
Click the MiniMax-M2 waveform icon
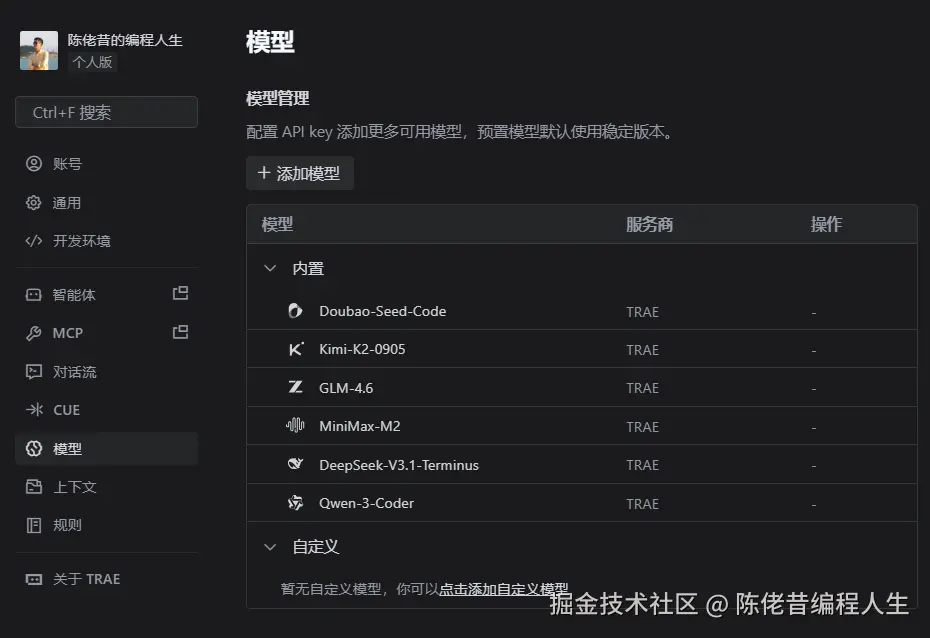pyautogui.click(x=295, y=425)
